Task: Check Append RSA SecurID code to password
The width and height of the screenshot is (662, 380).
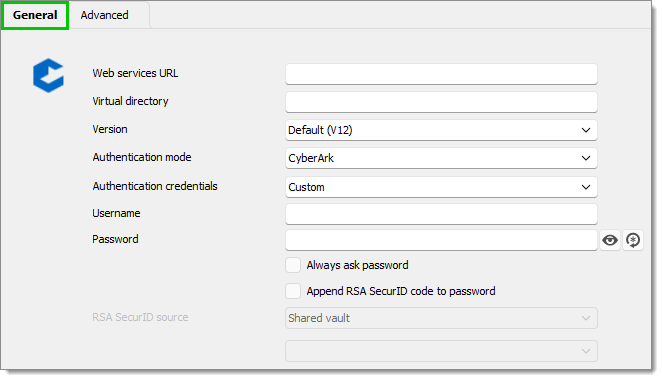Action: point(293,291)
